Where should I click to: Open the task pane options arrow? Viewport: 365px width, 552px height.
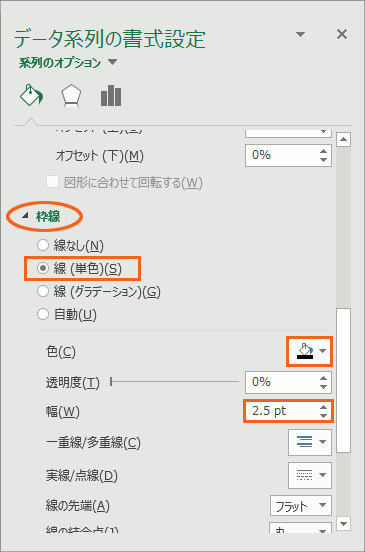[x=300, y=34]
